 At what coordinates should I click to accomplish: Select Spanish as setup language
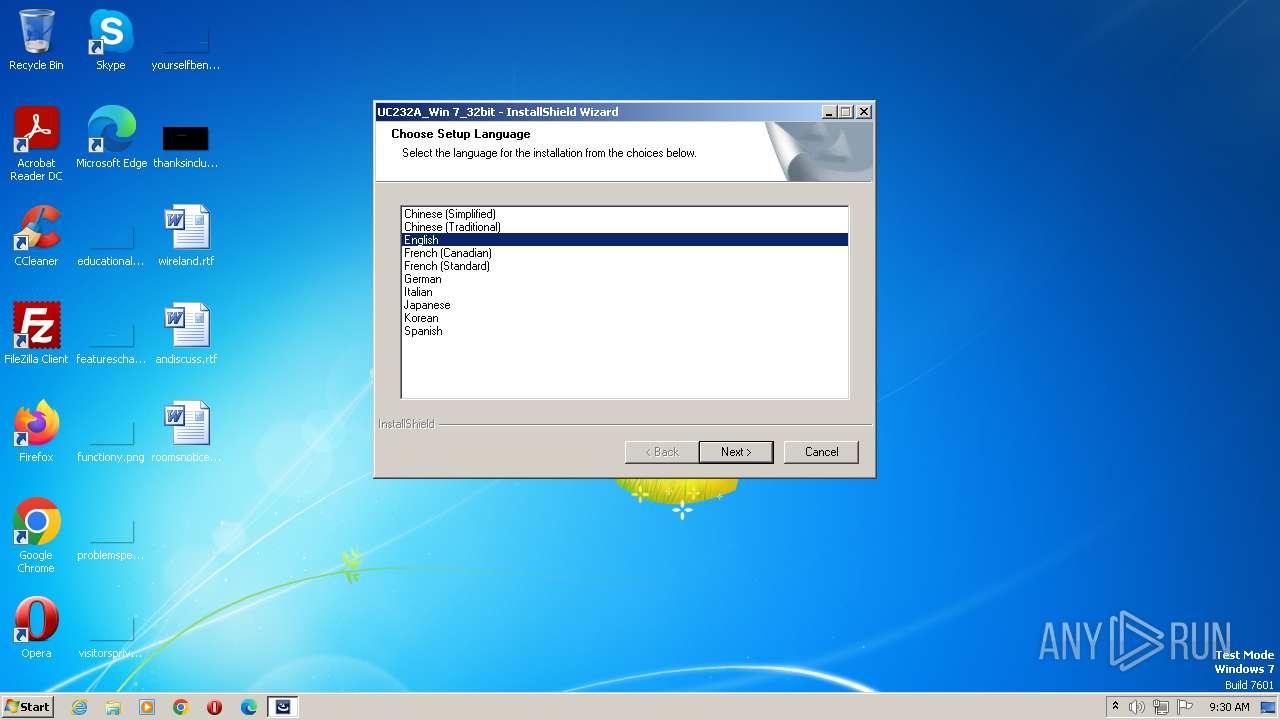(625, 331)
